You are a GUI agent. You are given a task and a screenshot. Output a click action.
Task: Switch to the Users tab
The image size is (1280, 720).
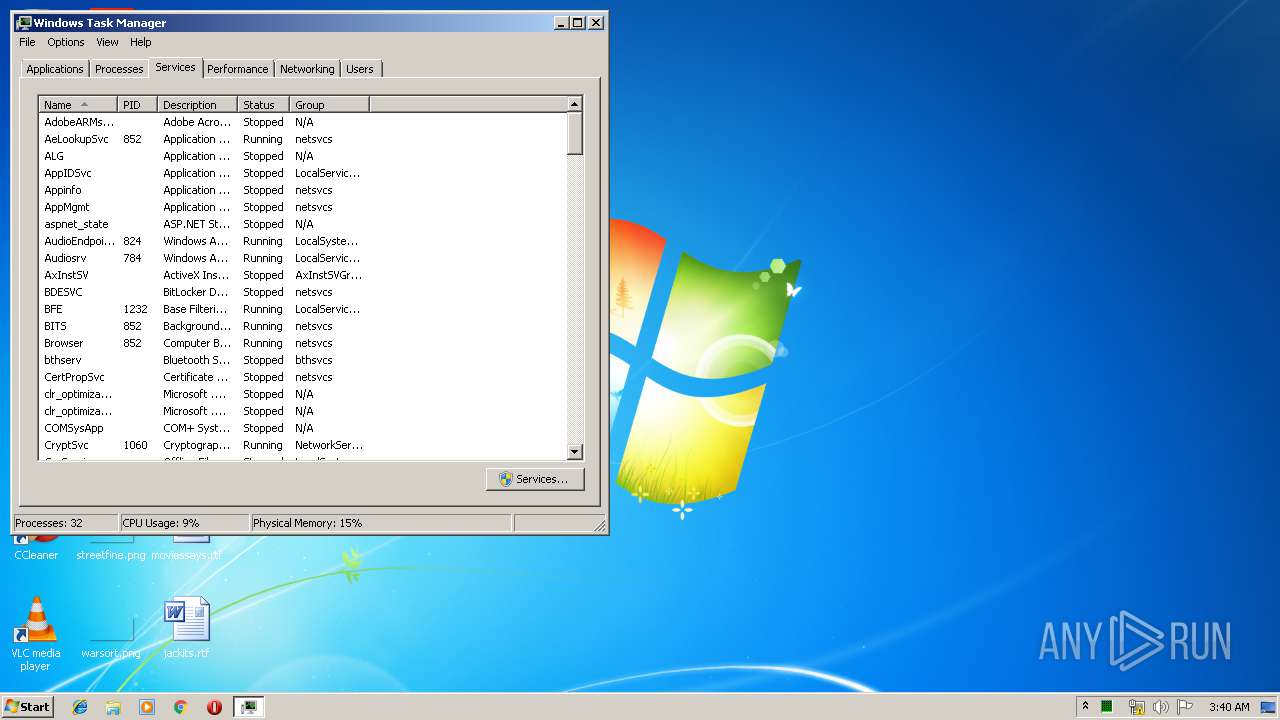click(360, 69)
